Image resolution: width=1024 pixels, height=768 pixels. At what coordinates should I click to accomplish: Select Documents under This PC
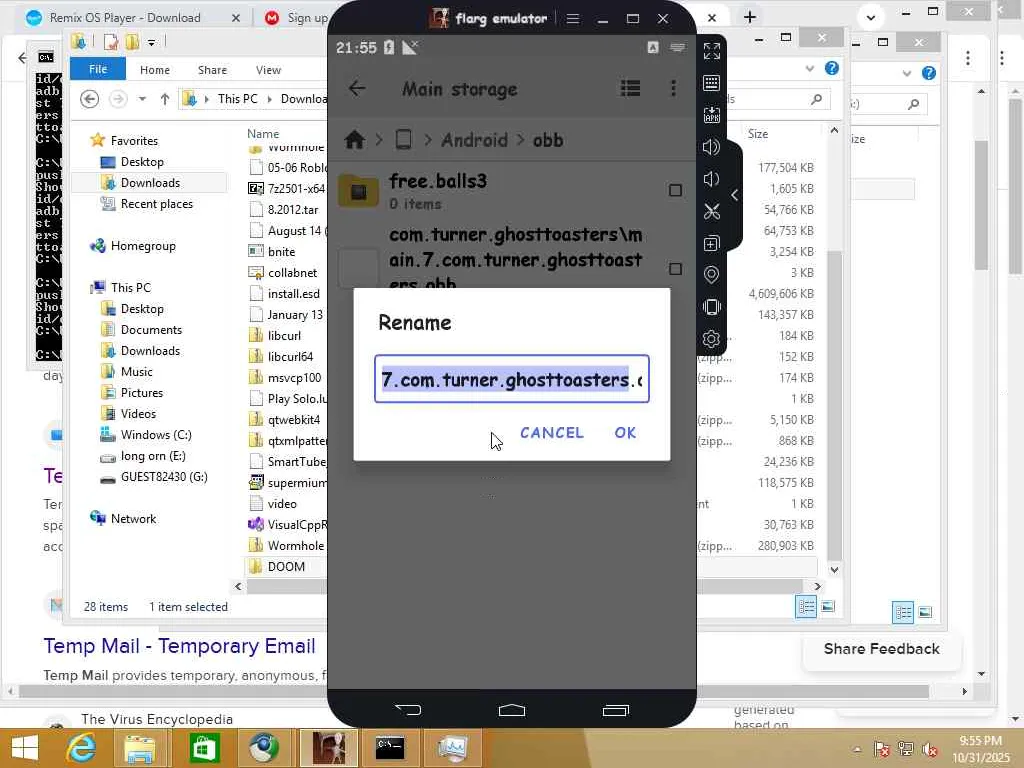[x=151, y=330]
